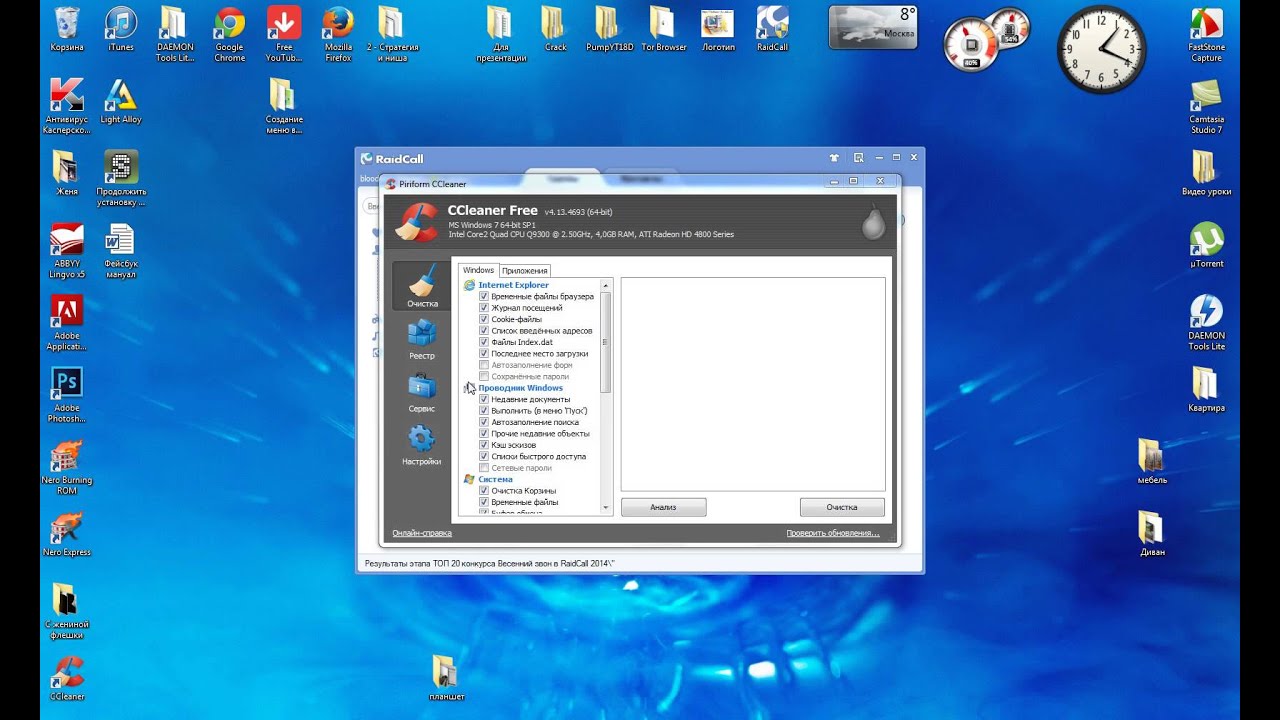Open the Реестр (Registry) section

(422, 339)
